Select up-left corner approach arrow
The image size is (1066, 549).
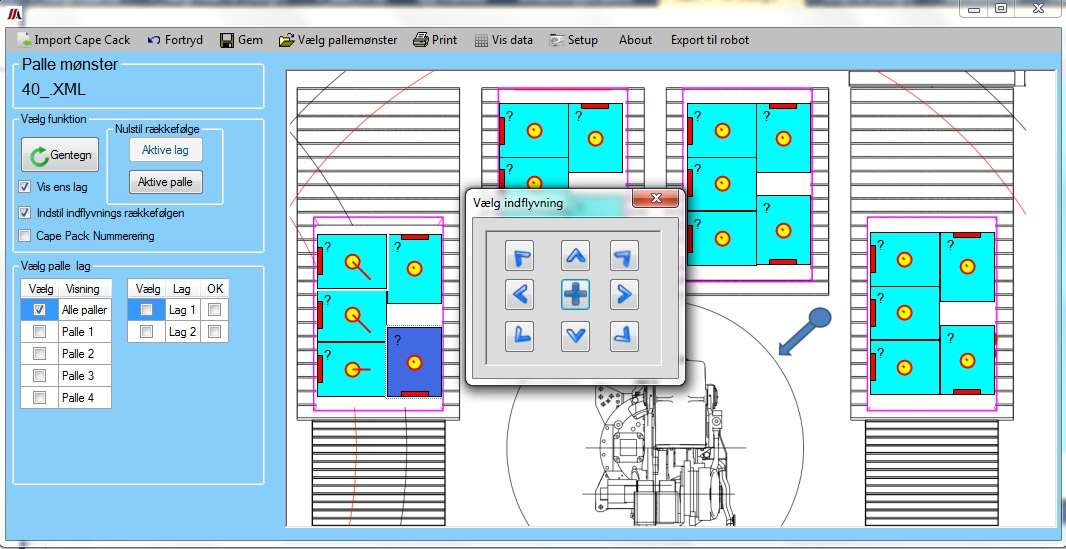point(519,255)
